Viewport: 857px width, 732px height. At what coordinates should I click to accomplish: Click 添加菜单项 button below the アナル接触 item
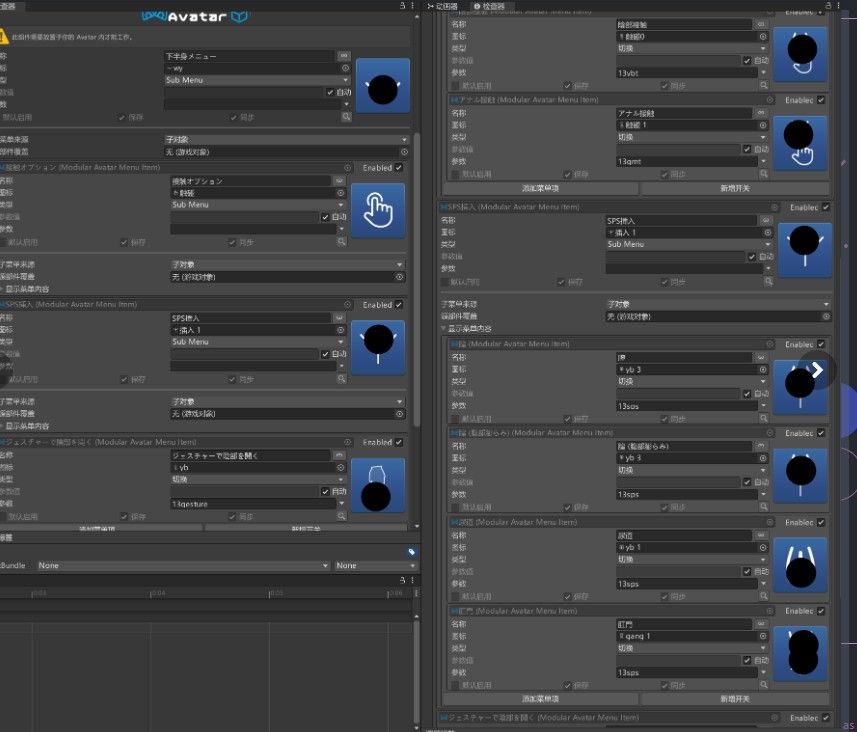[x=540, y=188]
